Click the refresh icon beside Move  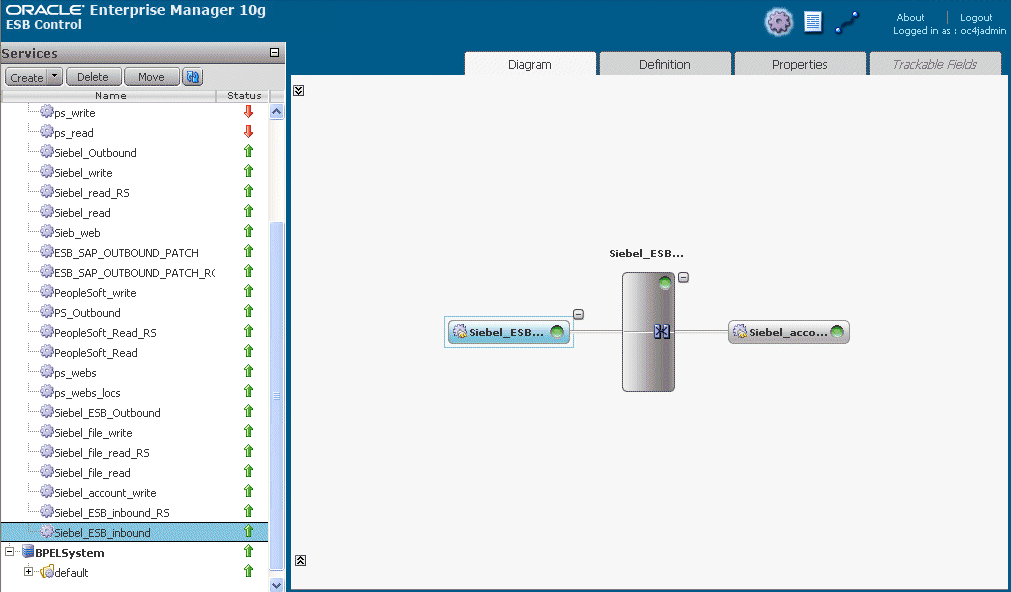pos(192,77)
